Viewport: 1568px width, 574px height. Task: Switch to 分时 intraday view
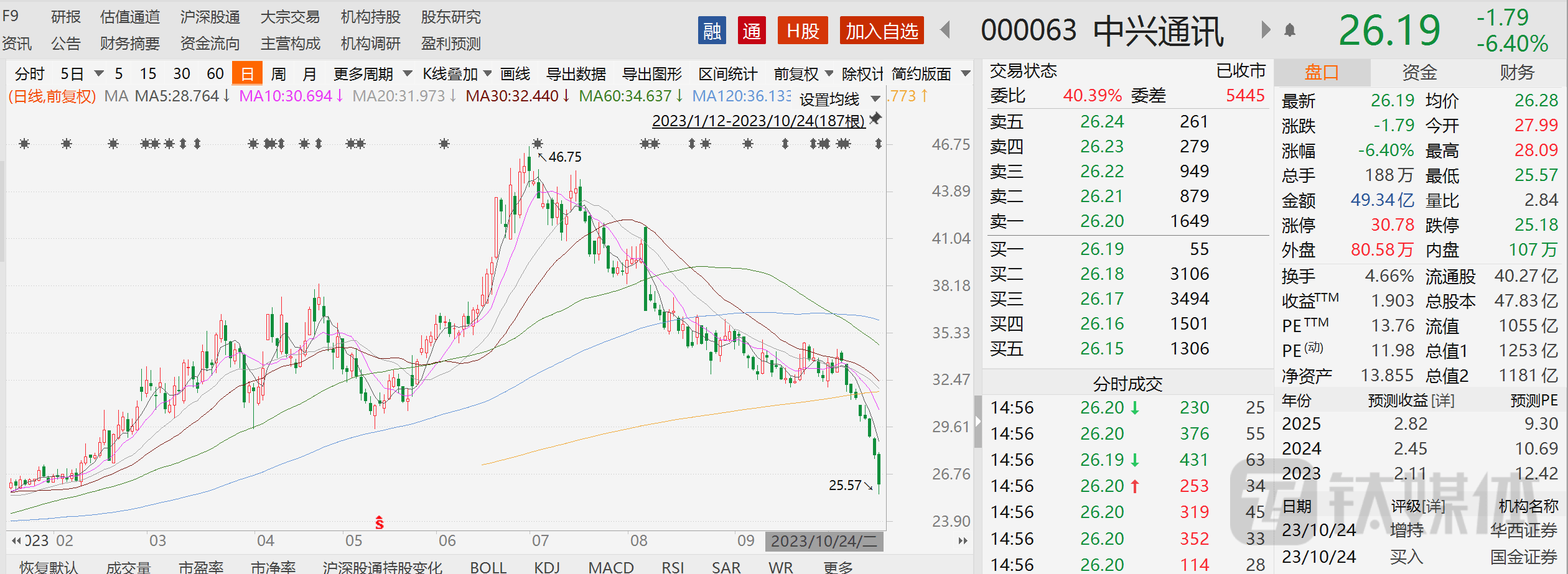pyautogui.click(x=30, y=74)
